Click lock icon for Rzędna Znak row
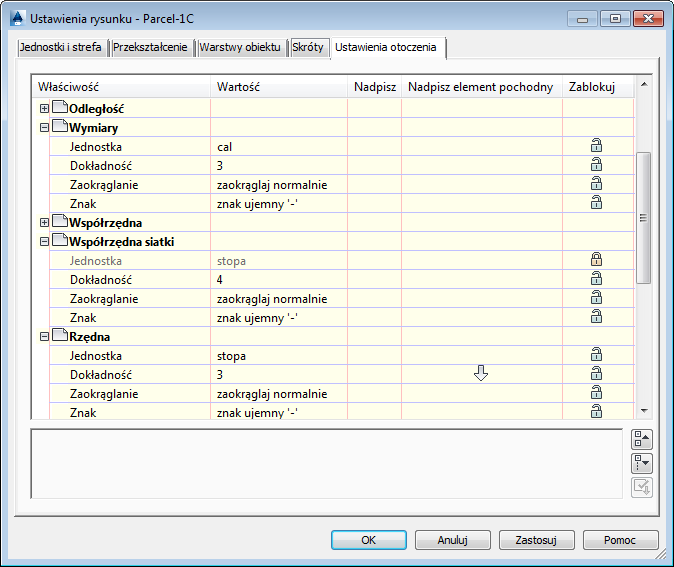The image size is (674, 567). [596, 412]
